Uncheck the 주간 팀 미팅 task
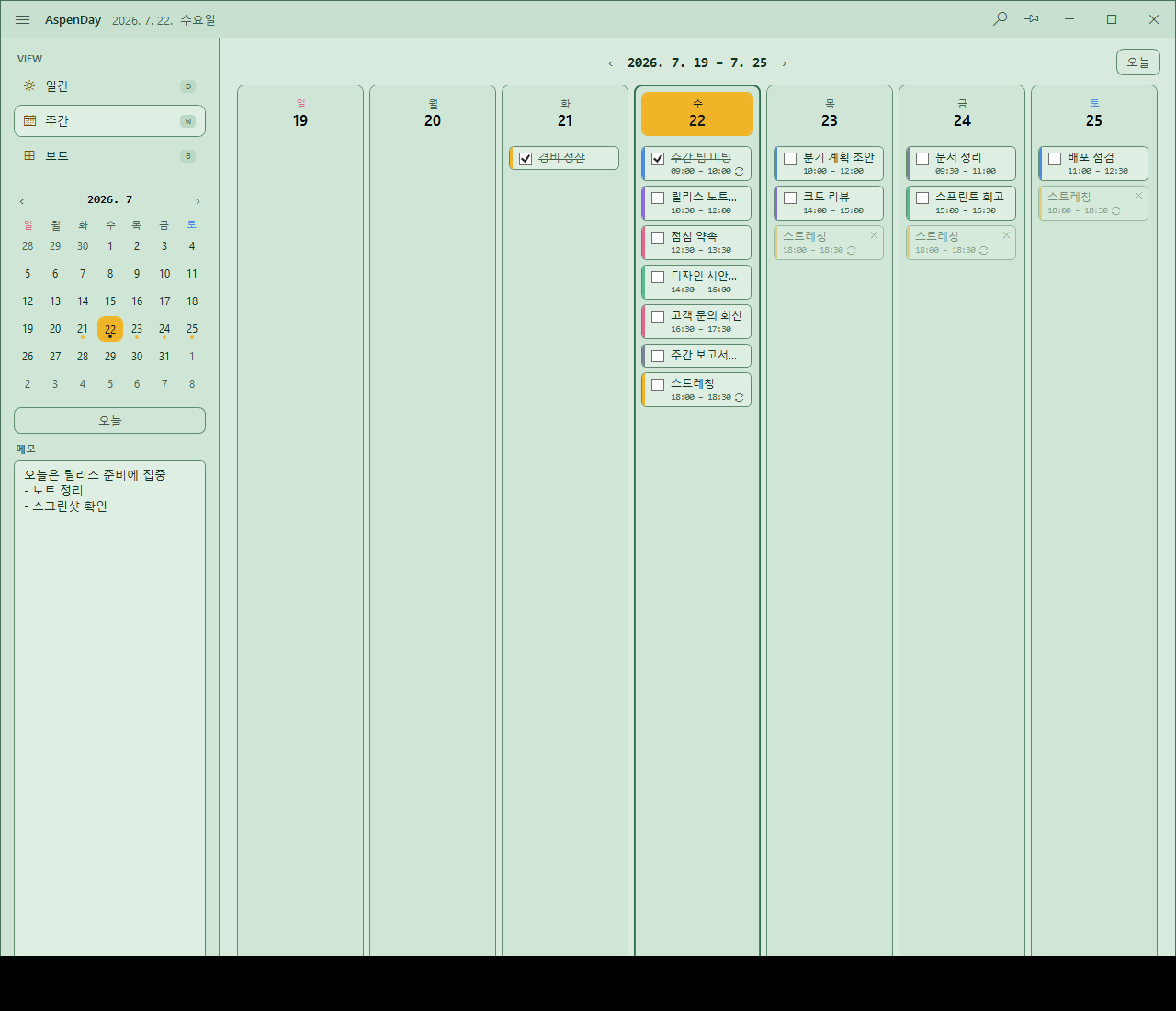The image size is (1176, 1011). point(658,158)
